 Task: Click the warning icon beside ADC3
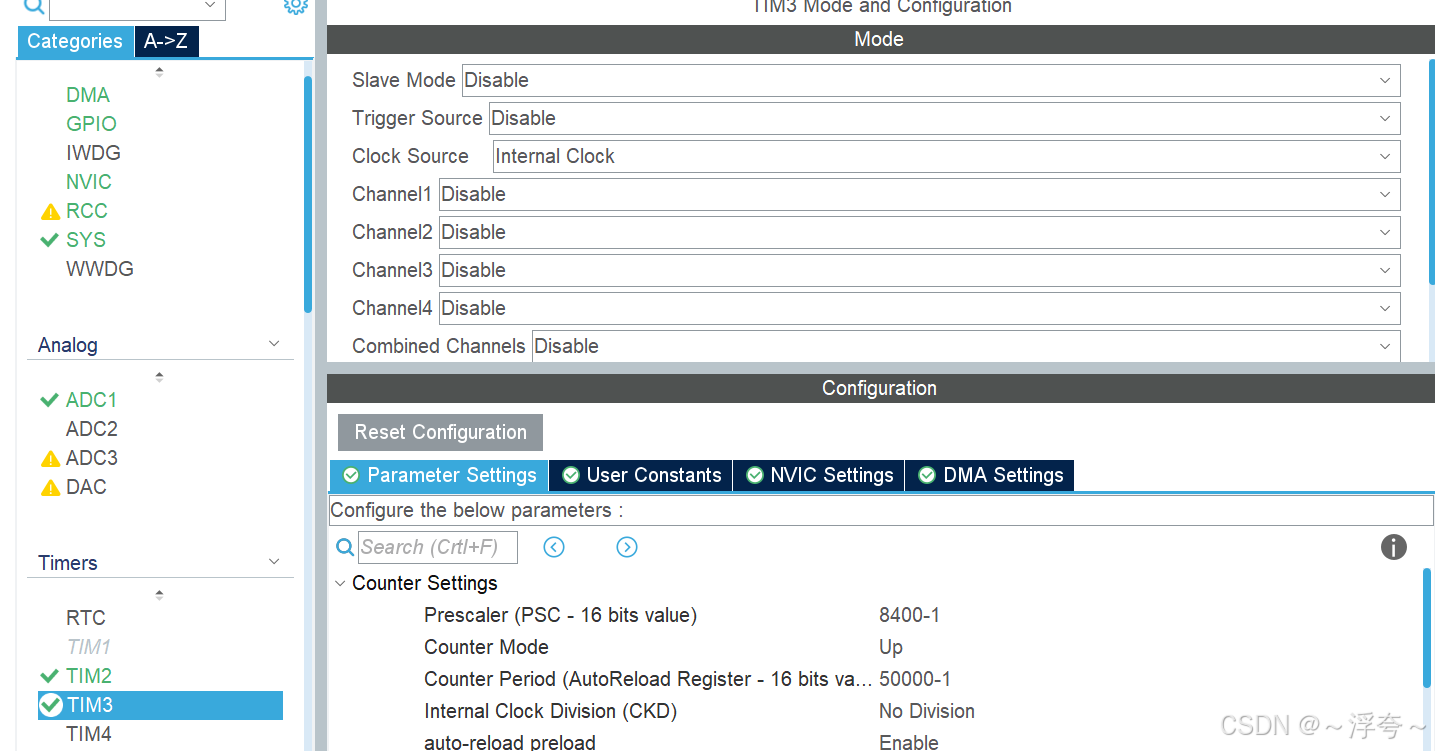(x=49, y=457)
